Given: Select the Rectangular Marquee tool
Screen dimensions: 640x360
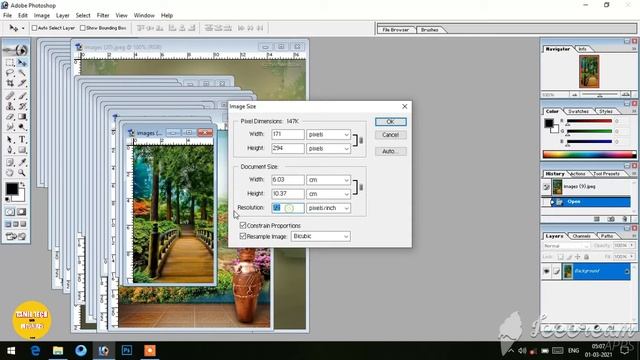Looking at the screenshot, I should point(10,62).
